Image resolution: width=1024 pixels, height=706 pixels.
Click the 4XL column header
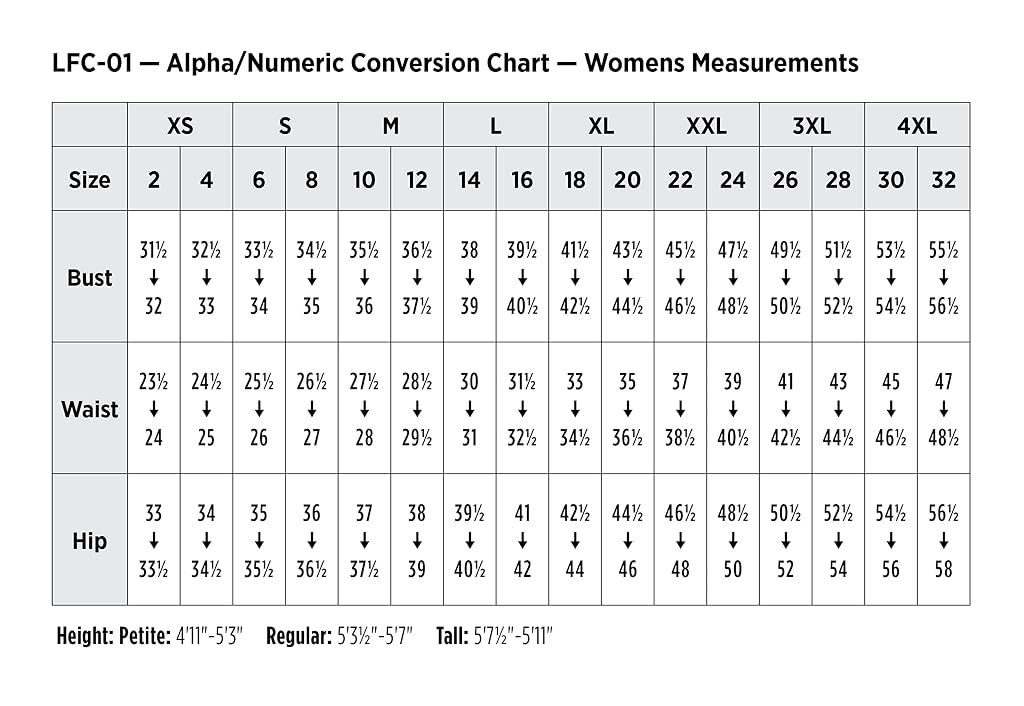tap(917, 125)
